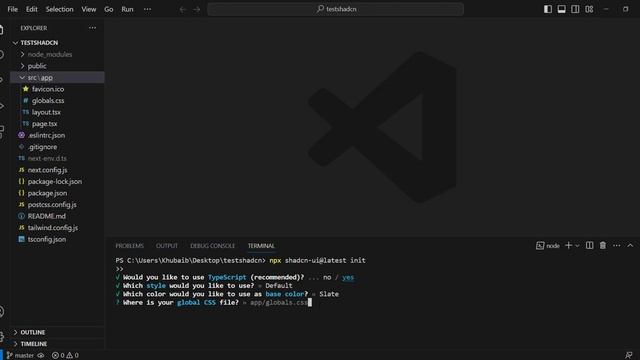Click the eye icon beside the master branch
Image resolution: width=640 pixels, height=360 pixels.
coord(41,356)
